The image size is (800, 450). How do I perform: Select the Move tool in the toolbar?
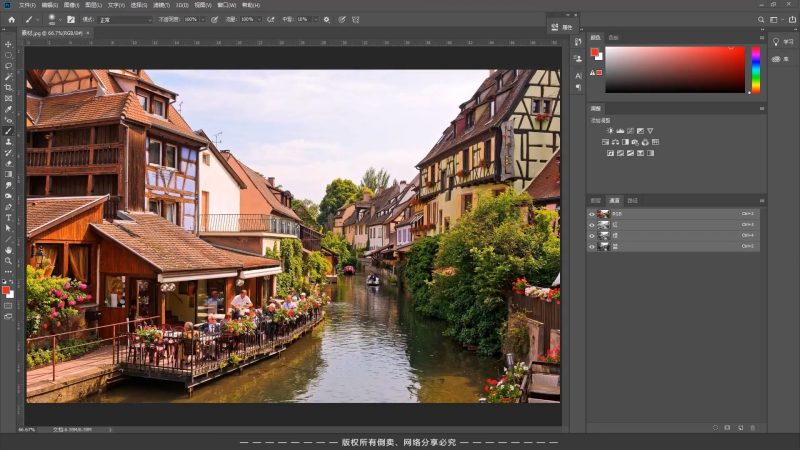[x=8, y=44]
